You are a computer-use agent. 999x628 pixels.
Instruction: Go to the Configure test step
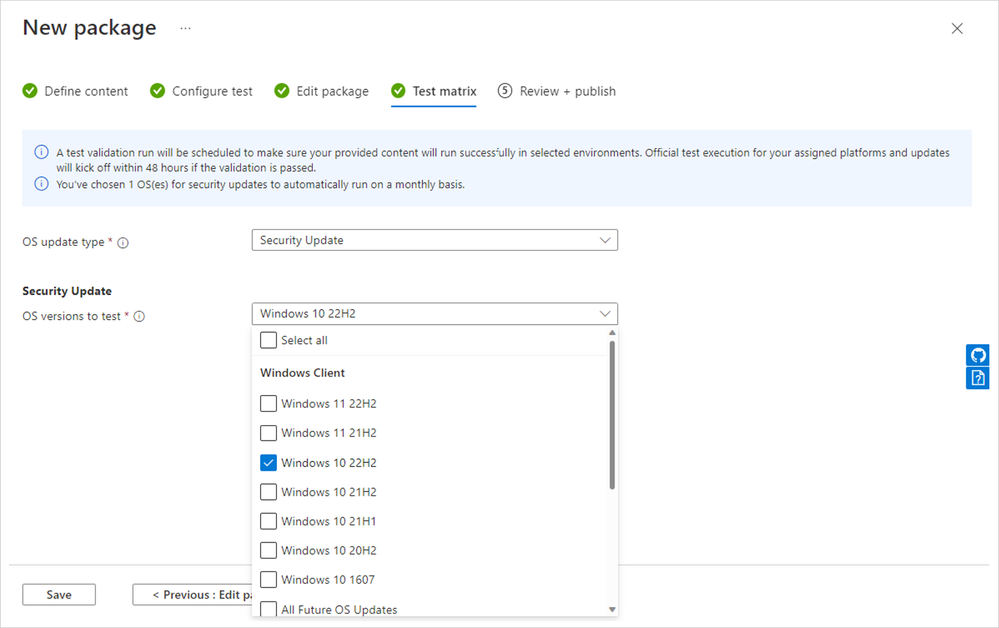pos(201,91)
